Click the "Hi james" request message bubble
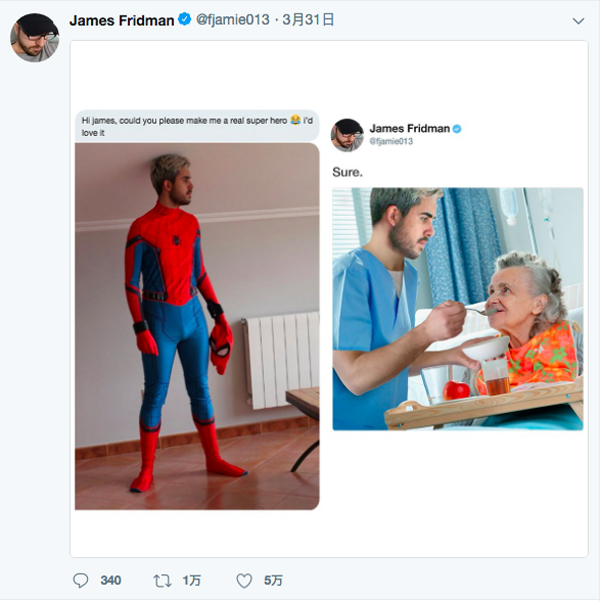600x601 pixels. click(196, 126)
